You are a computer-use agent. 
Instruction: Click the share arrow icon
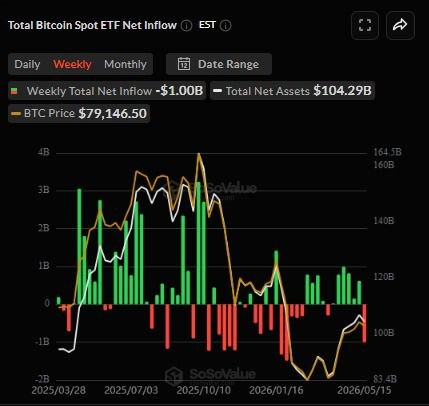coord(400,25)
